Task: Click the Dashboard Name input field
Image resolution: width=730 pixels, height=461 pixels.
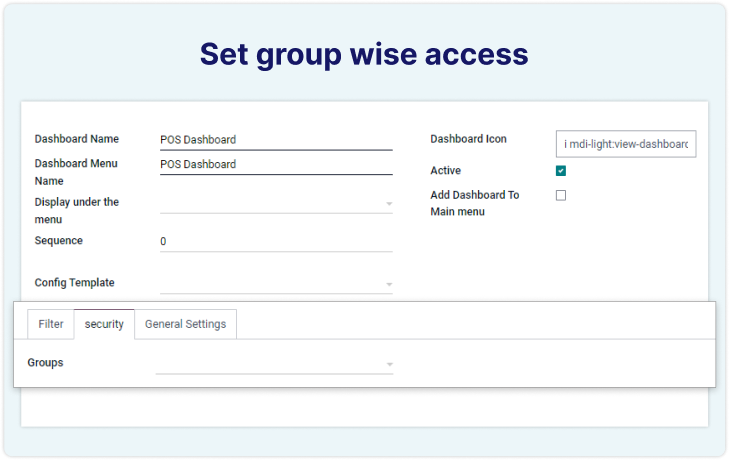Action: coord(275,140)
